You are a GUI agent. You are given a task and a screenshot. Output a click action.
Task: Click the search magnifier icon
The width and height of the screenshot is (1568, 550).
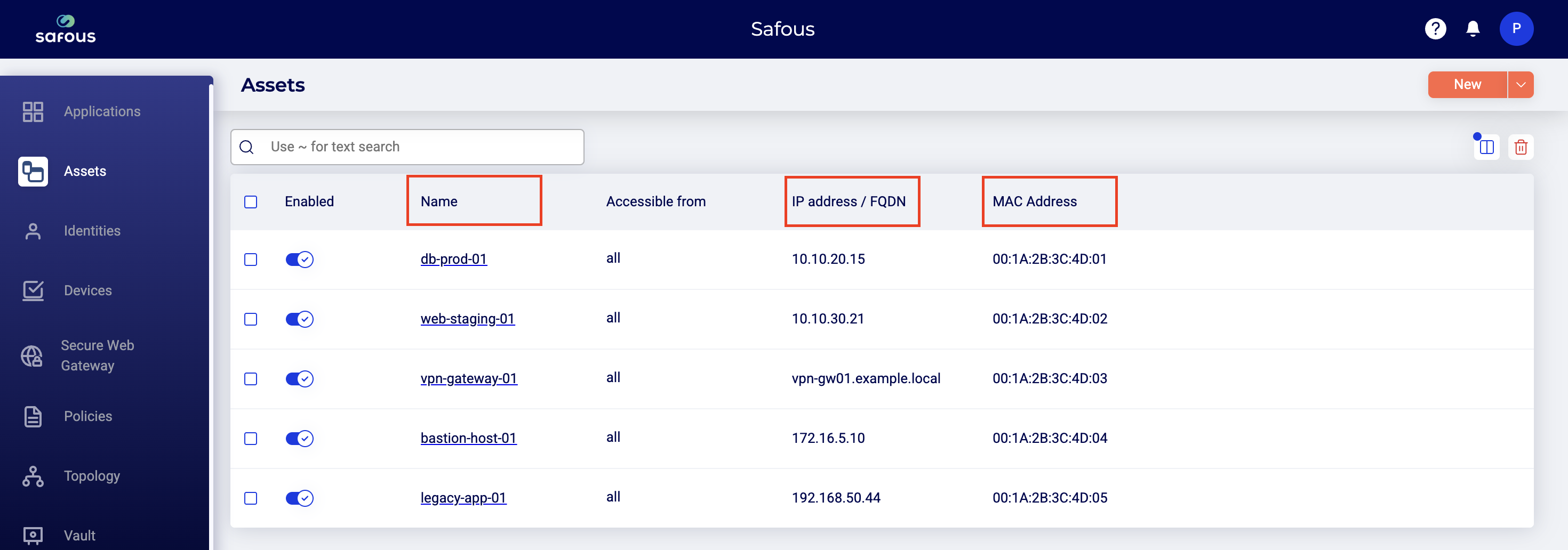(246, 147)
